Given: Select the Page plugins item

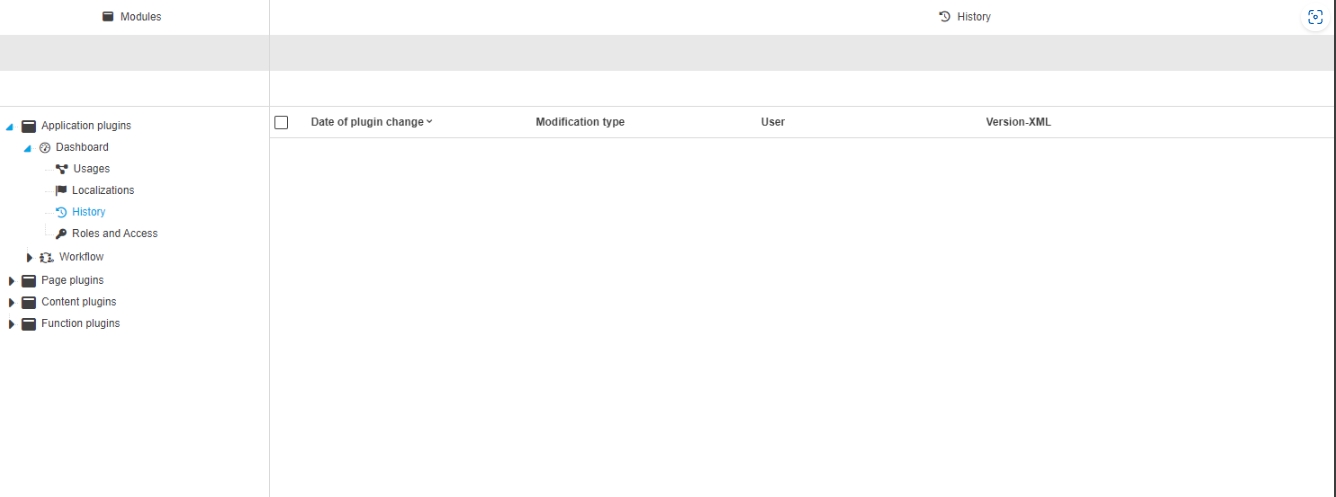Looking at the screenshot, I should coord(72,280).
